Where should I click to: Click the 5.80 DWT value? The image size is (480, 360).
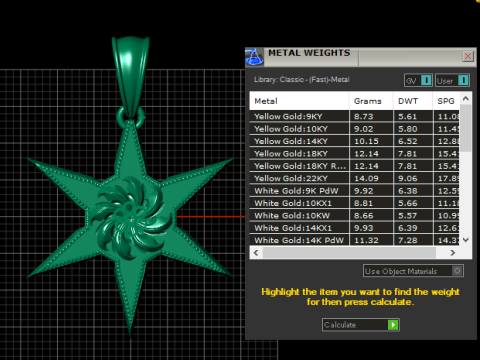point(407,129)
